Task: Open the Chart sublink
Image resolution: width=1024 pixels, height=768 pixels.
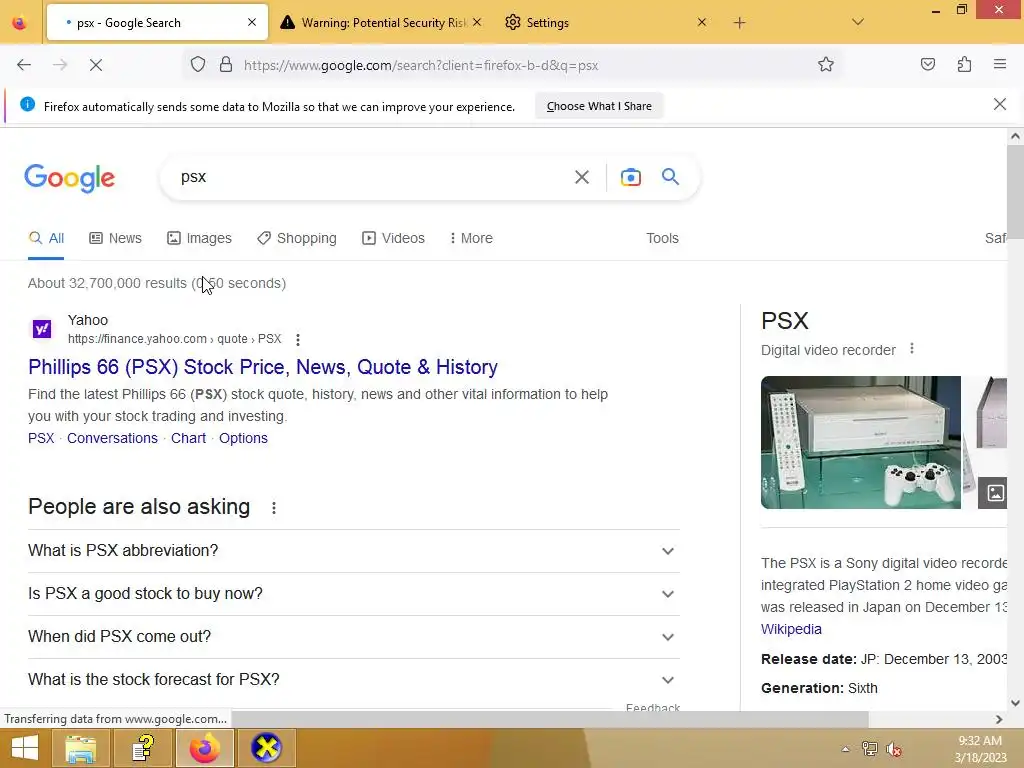Action: [188, 438]
